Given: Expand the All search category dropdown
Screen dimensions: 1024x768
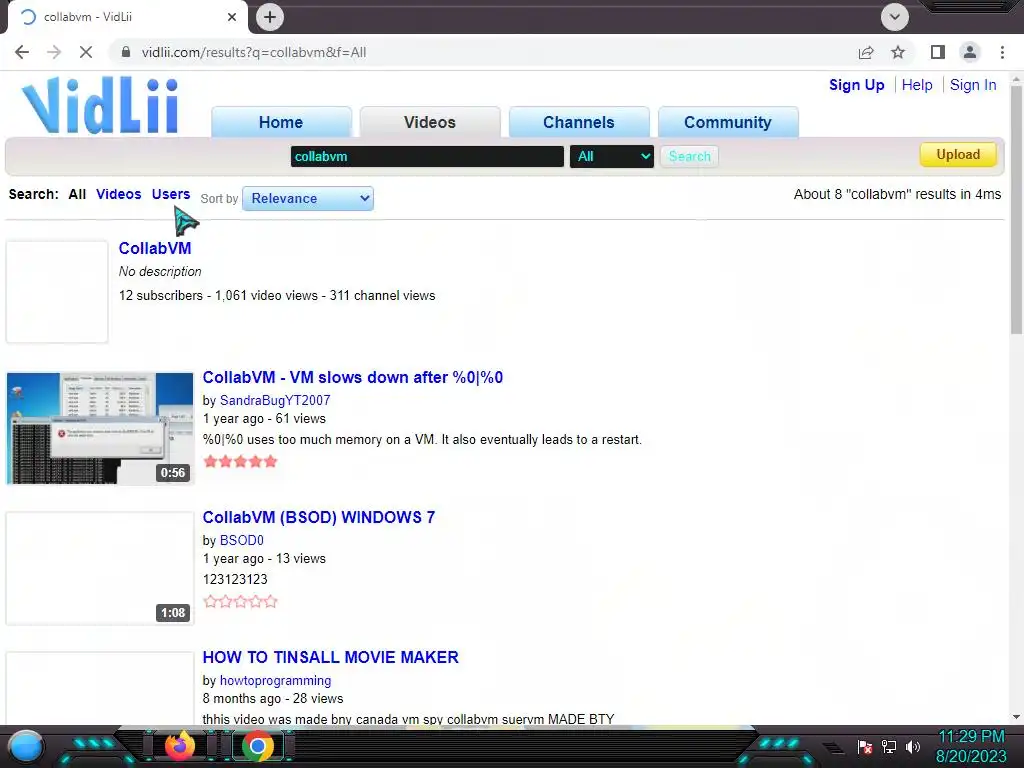Looking at the screenshot, I should 611,157.
